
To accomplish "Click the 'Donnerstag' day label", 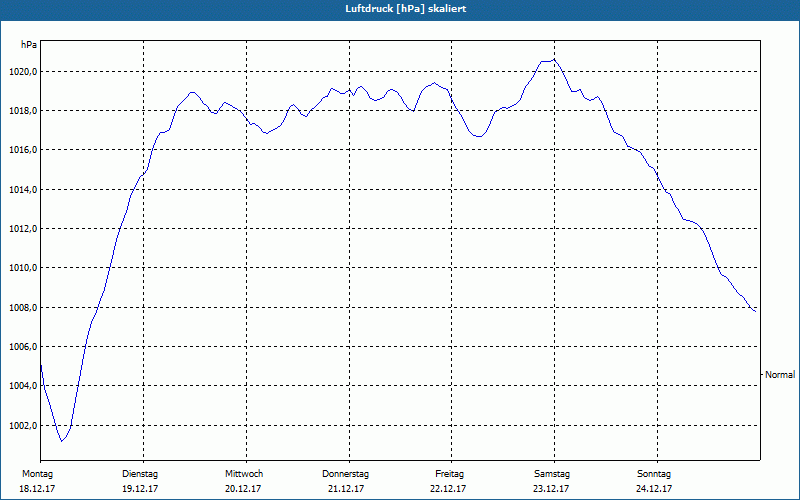I will pos(345,474).
